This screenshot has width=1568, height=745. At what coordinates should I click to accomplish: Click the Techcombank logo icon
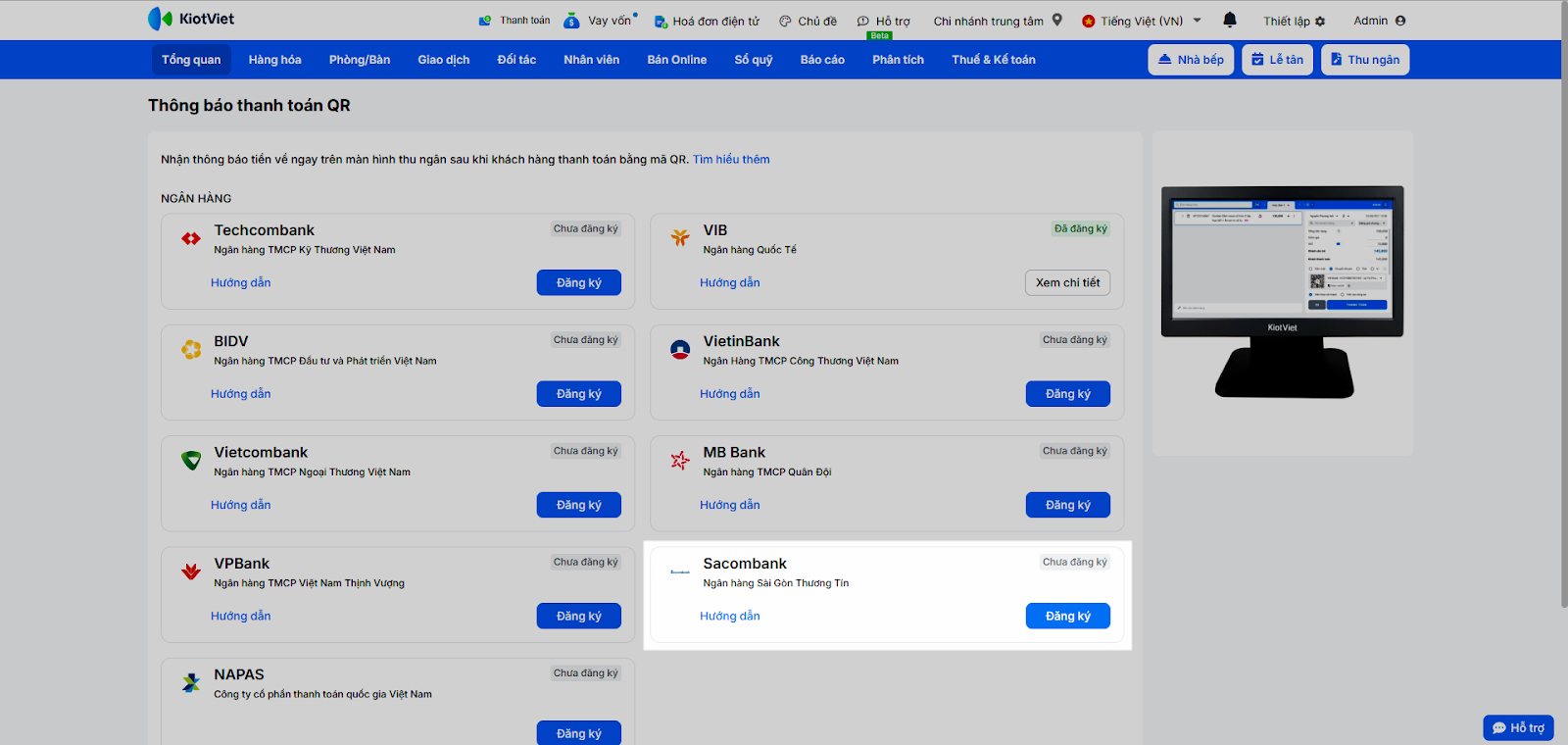coord(191,238)
